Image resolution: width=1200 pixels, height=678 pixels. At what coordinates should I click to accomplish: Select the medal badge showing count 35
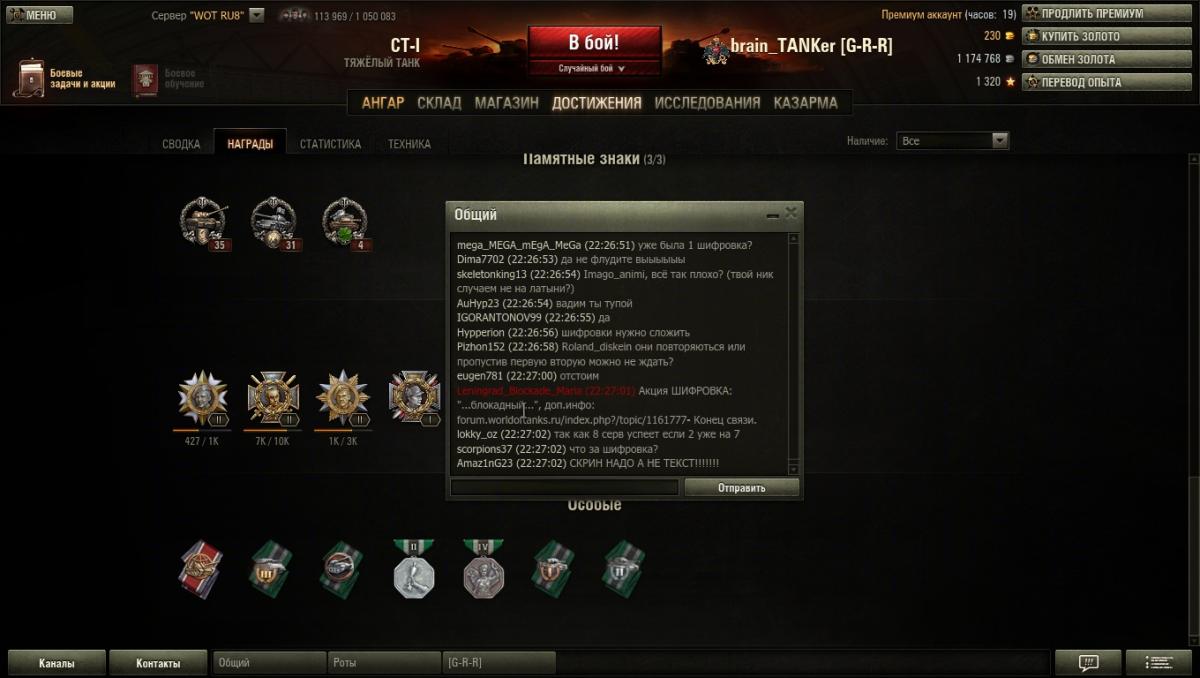[x=204, y=222]
